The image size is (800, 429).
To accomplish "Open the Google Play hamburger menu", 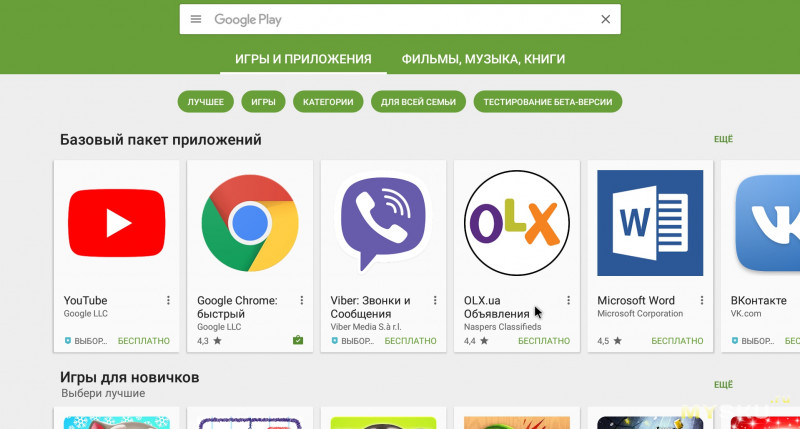I will click(196, 19).
